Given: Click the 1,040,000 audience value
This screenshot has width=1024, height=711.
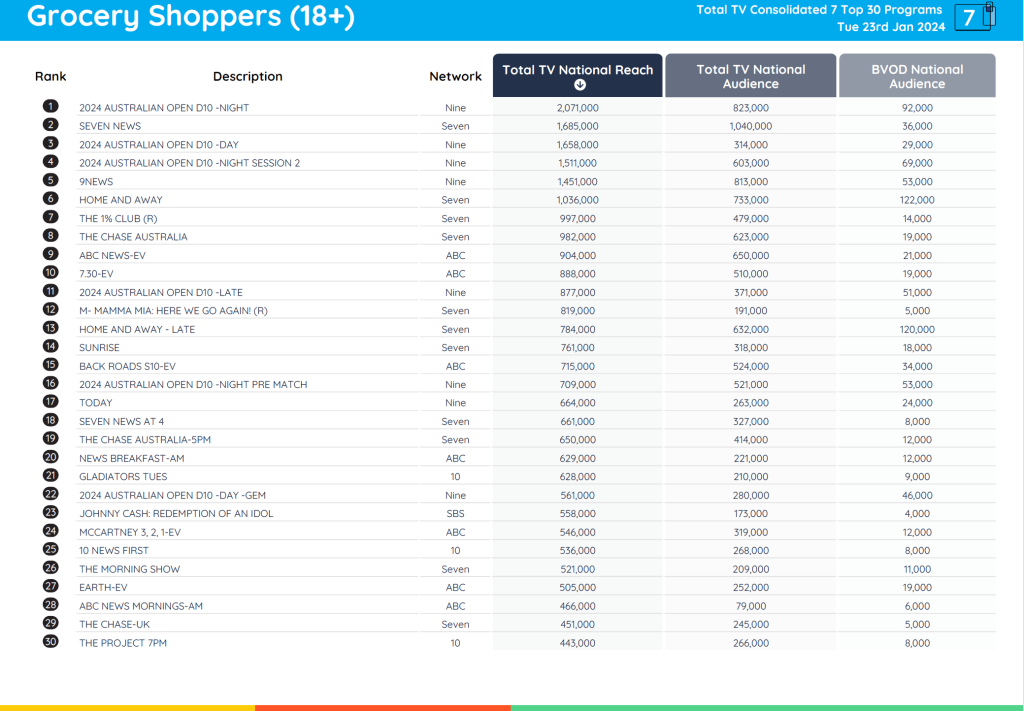Looking at the screenshot, I should [x=750, y=126].
